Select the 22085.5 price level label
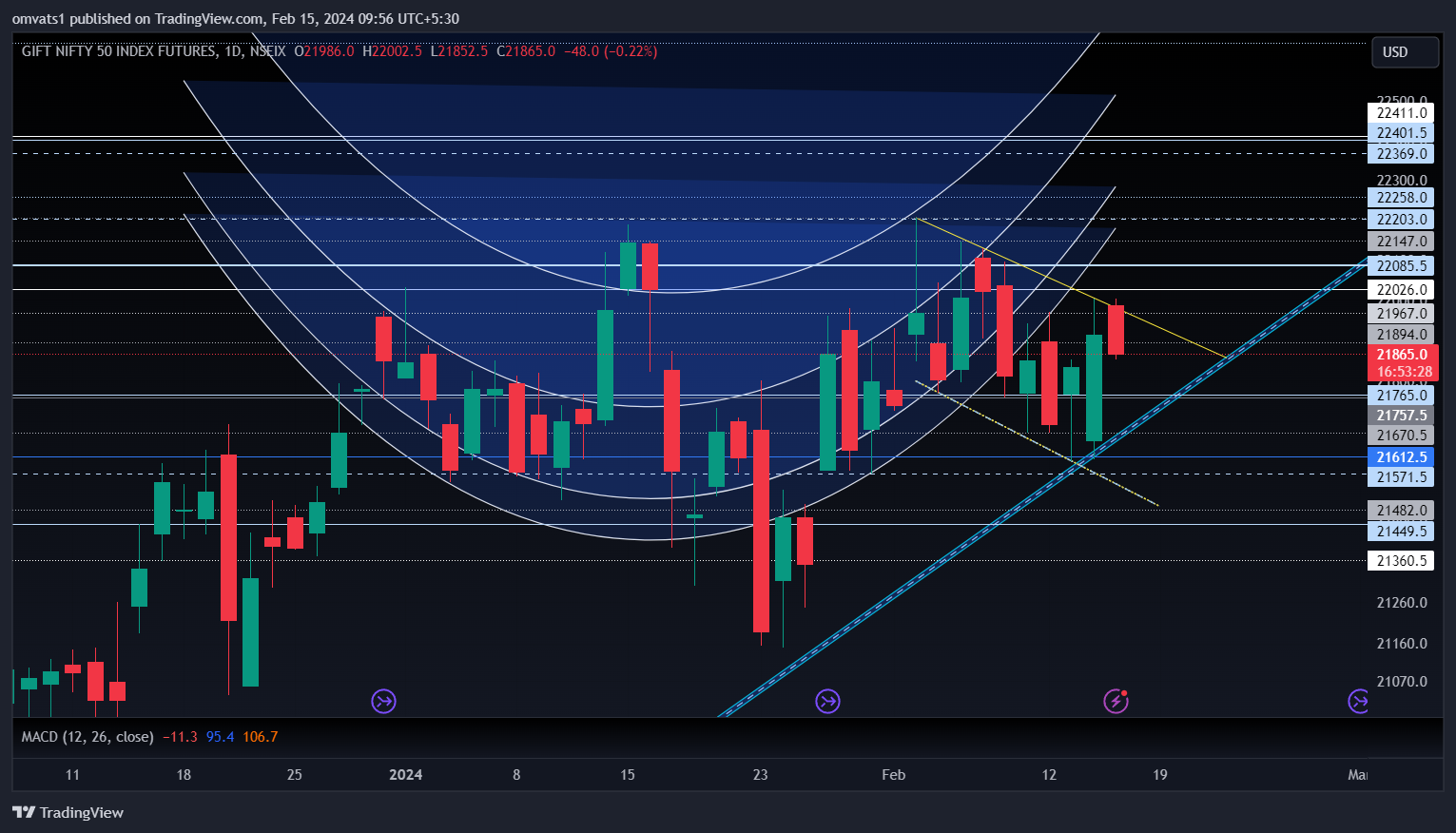The width and height of the screenshot is (1456, 833). [1402, 266]
